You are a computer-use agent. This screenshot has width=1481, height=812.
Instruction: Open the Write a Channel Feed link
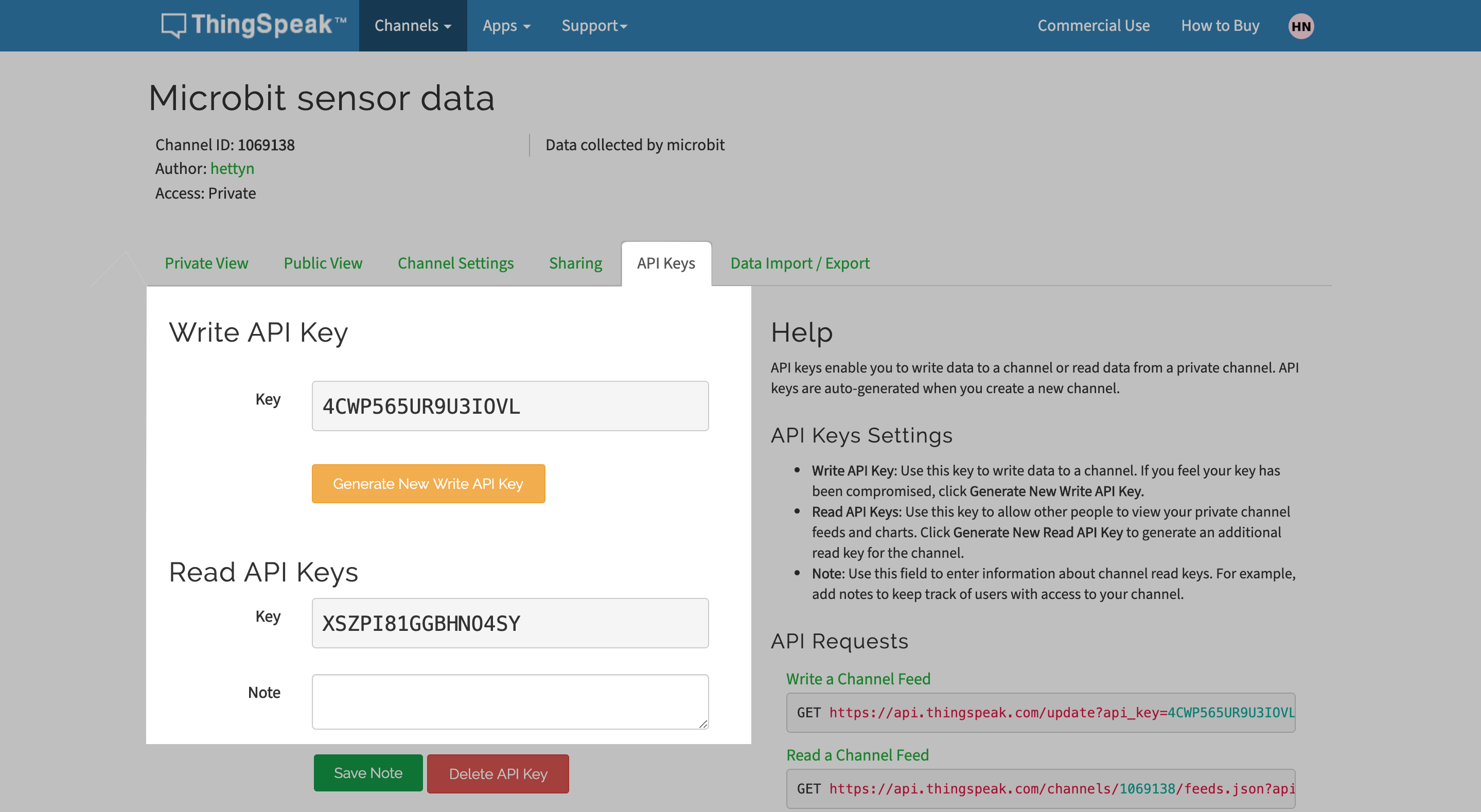tap(858, 679)
